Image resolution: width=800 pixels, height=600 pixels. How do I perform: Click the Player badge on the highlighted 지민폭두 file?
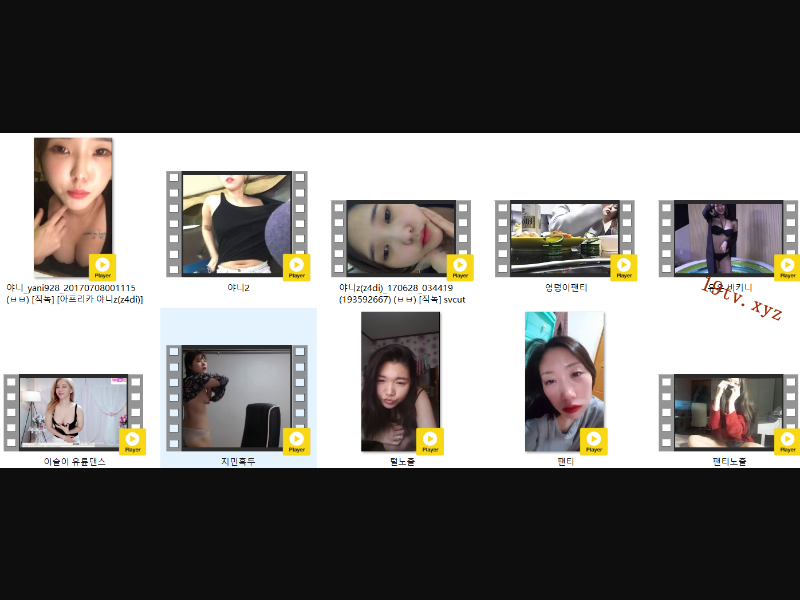(x=296, y=441)
